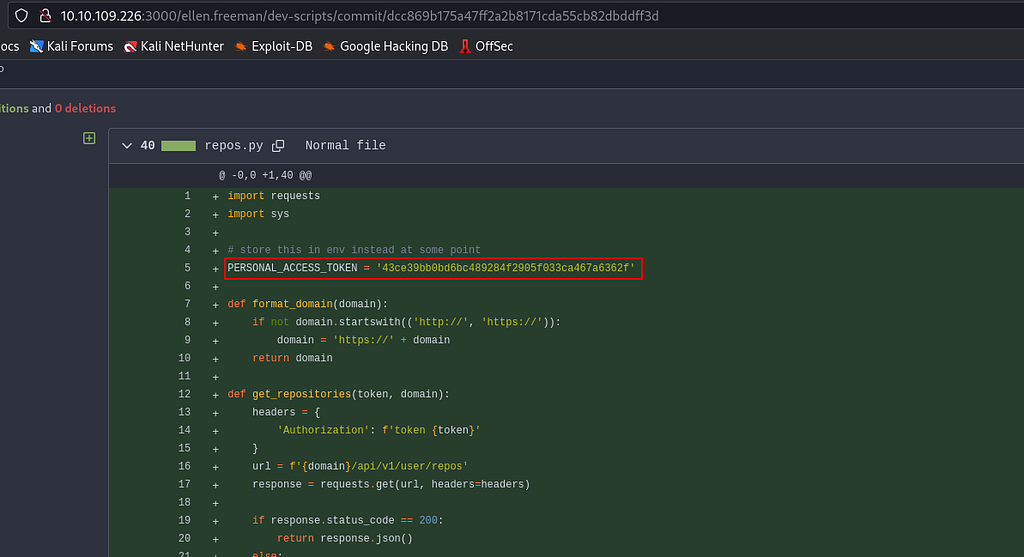The width and height of the screenshot is (1024, 557).
Task: Click line number 1 in the diff
Action: point(187,196)
